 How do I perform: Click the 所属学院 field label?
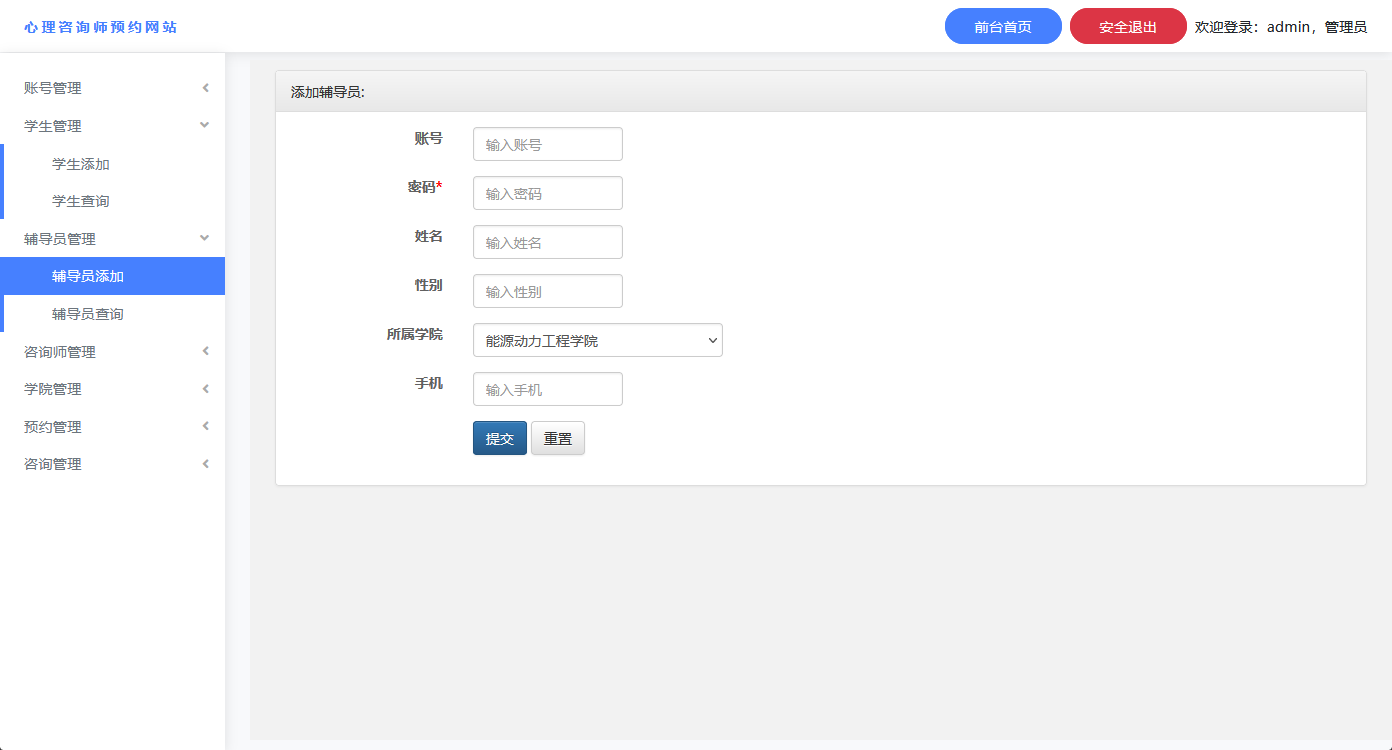415,334
